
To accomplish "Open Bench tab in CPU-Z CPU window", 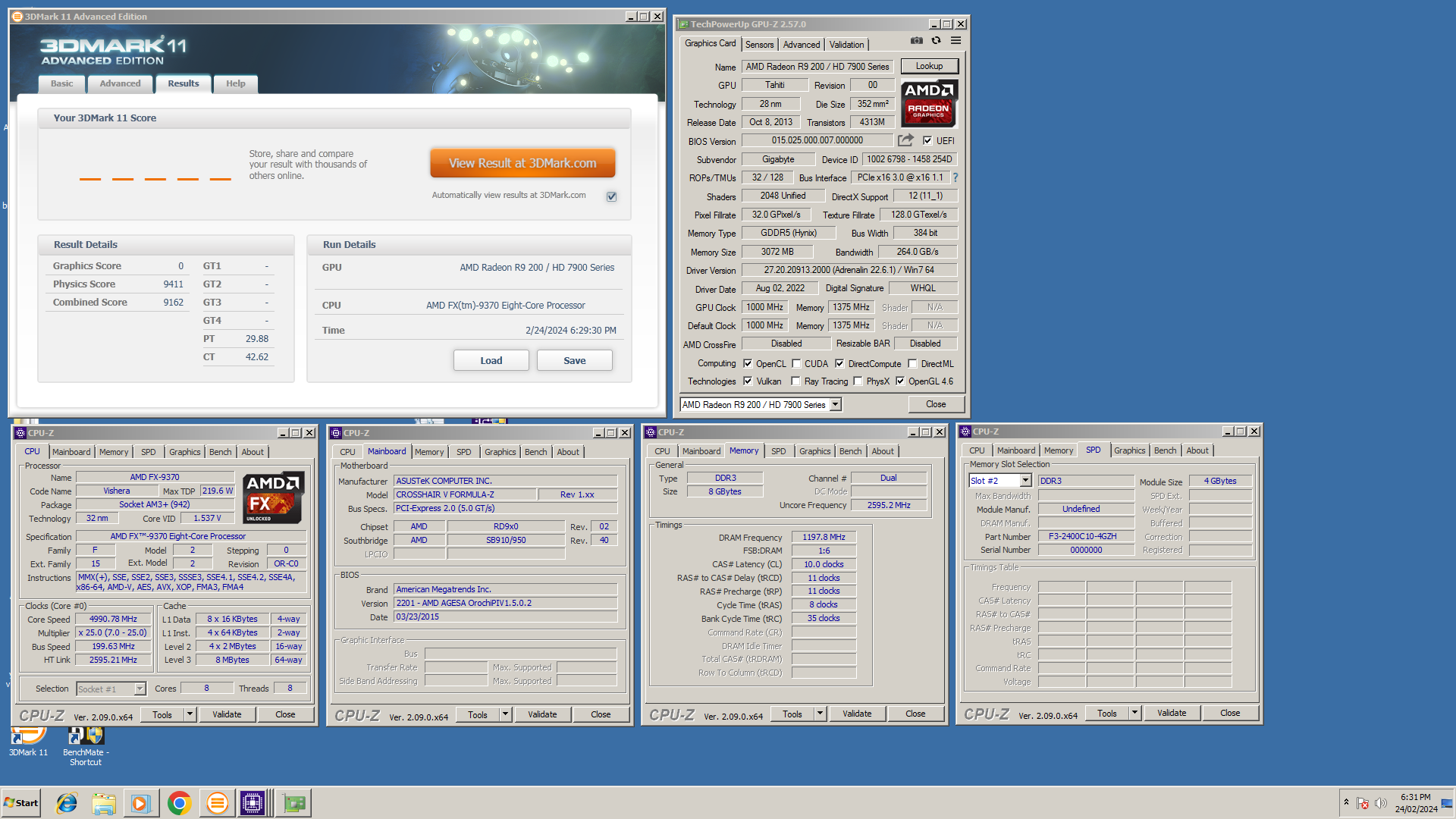I will click(220, 452).
